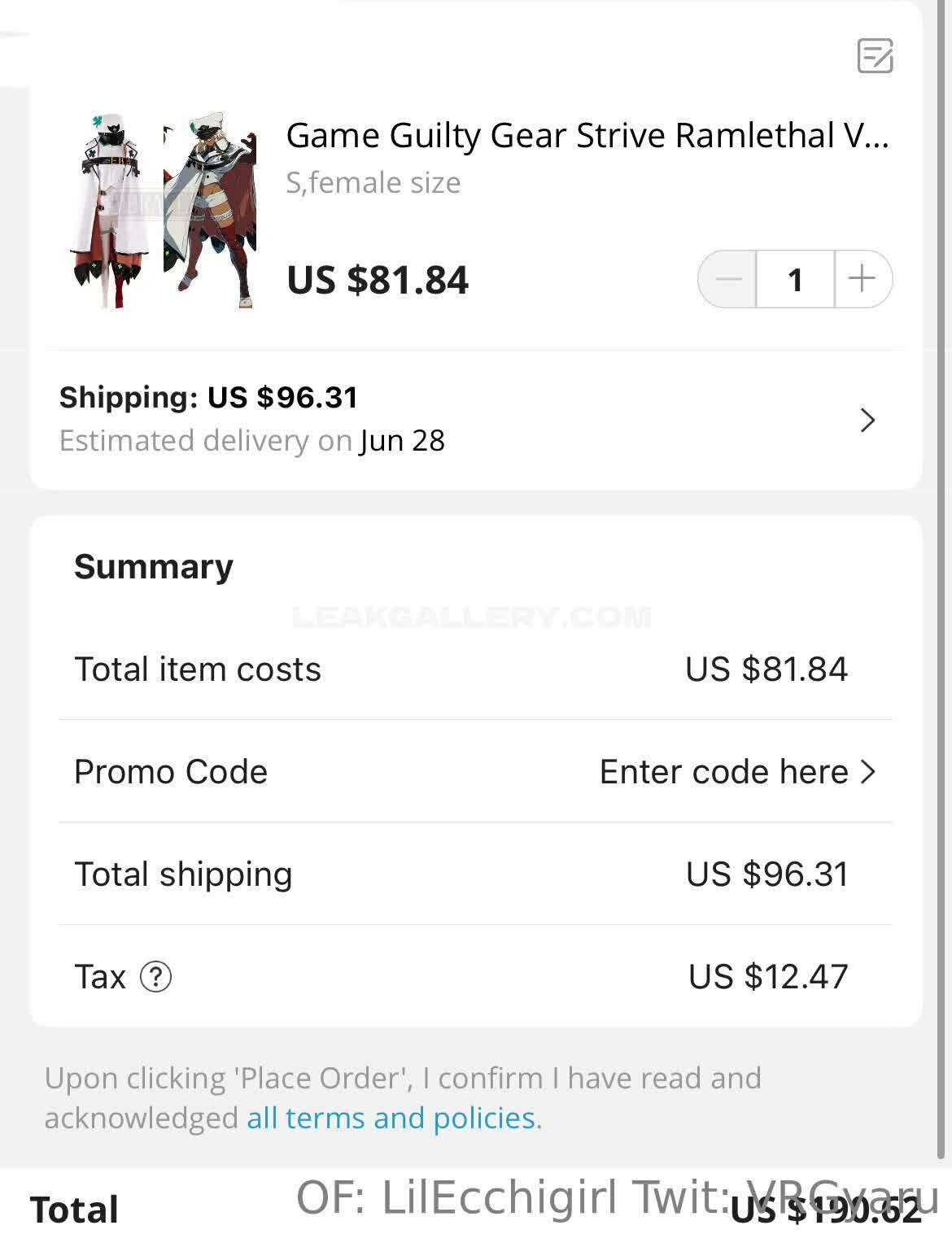952x1234 pixels.
Task: Click the vertical scrollbar on the right edge
Action: [x=942, y=569]
